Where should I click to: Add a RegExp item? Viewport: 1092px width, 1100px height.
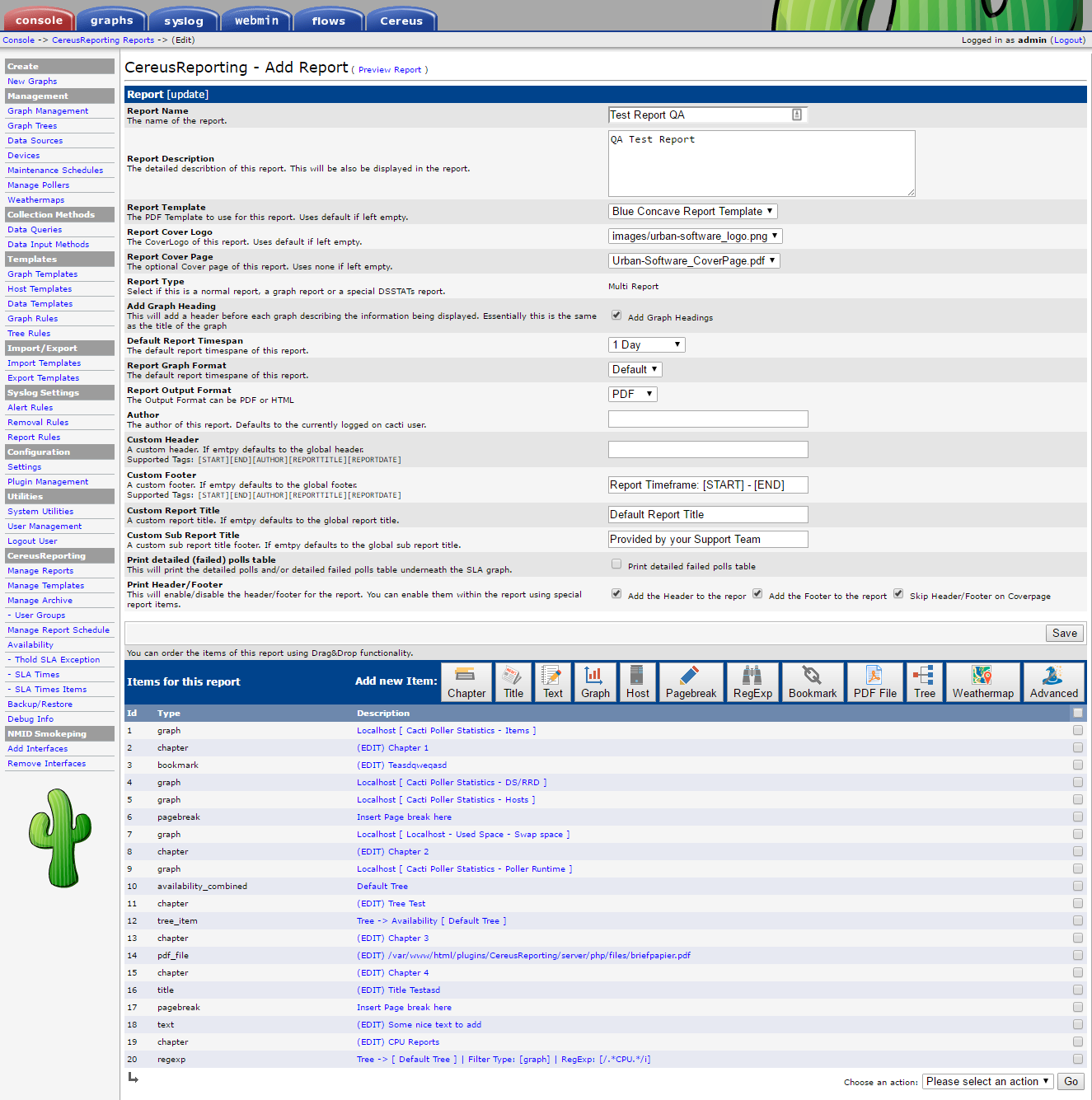752,682
